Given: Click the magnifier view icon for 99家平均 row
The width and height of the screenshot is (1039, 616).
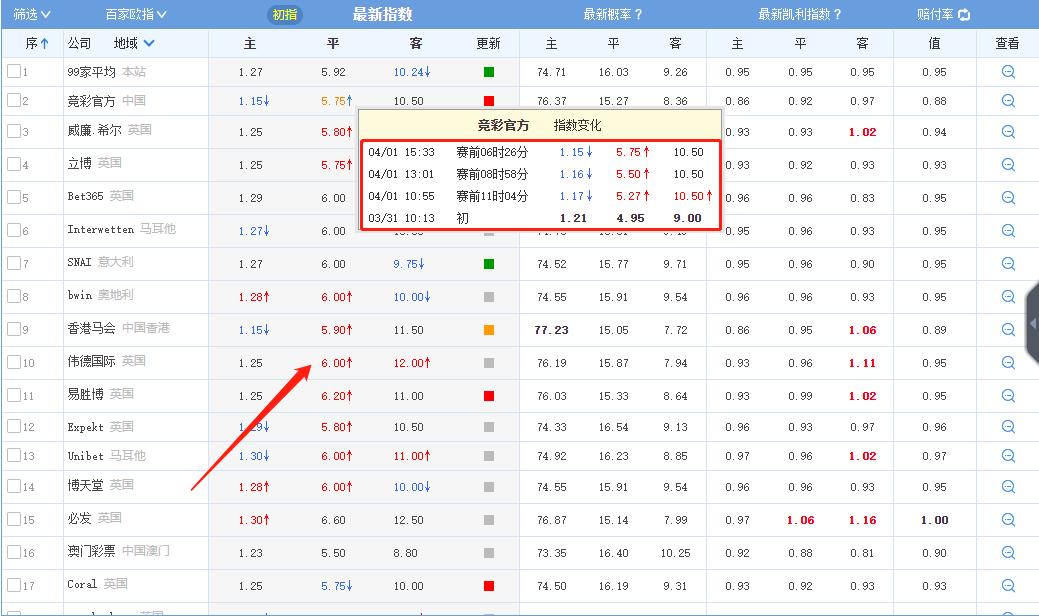Looking at the screenshot, I should click(1006, 69).
